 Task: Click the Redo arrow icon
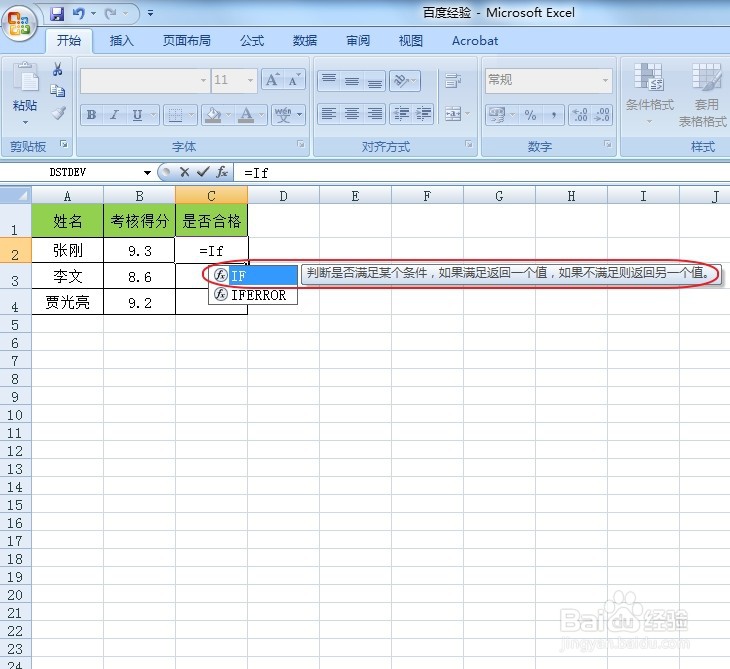pos(110,14)
